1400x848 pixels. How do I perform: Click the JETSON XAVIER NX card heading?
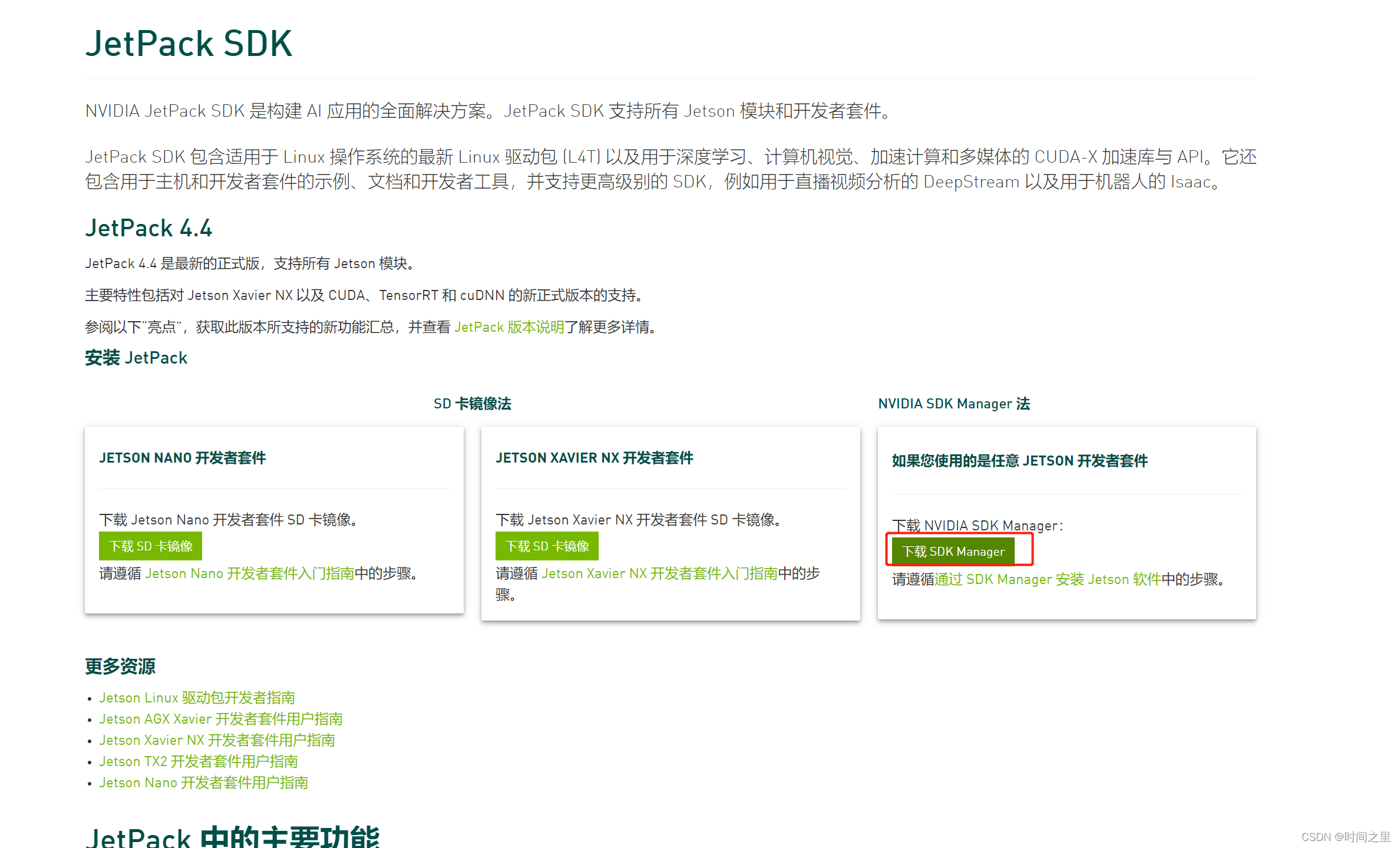tap(594, 458)
